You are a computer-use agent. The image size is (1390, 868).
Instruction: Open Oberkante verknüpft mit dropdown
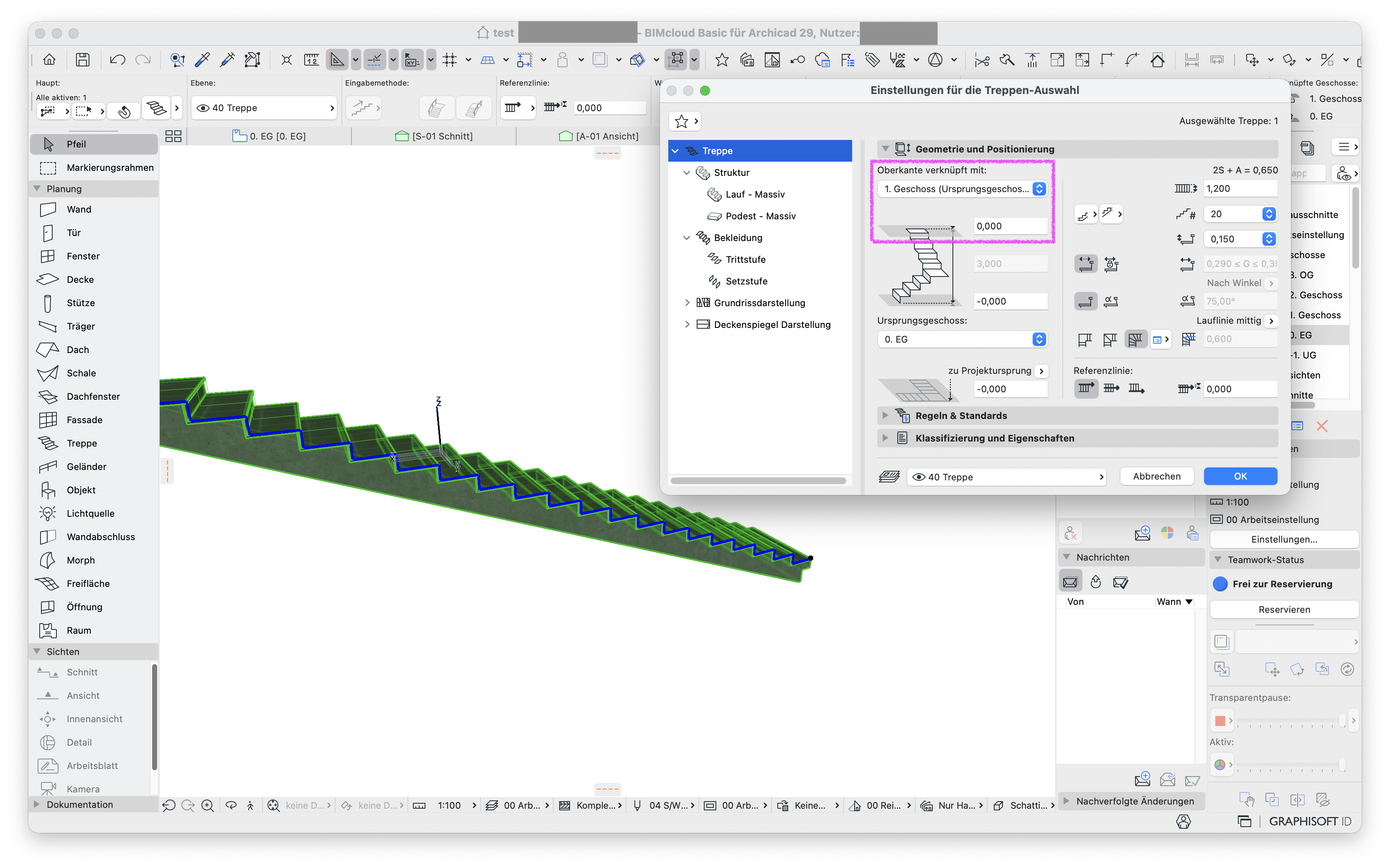pyautogui.click(x=962, y=189)
